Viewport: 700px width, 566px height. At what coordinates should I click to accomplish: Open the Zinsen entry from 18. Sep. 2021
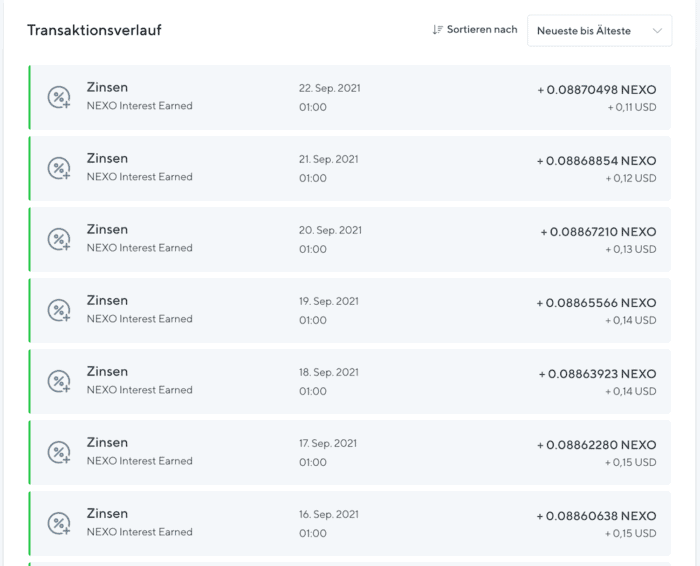click(x=350, y=381)
